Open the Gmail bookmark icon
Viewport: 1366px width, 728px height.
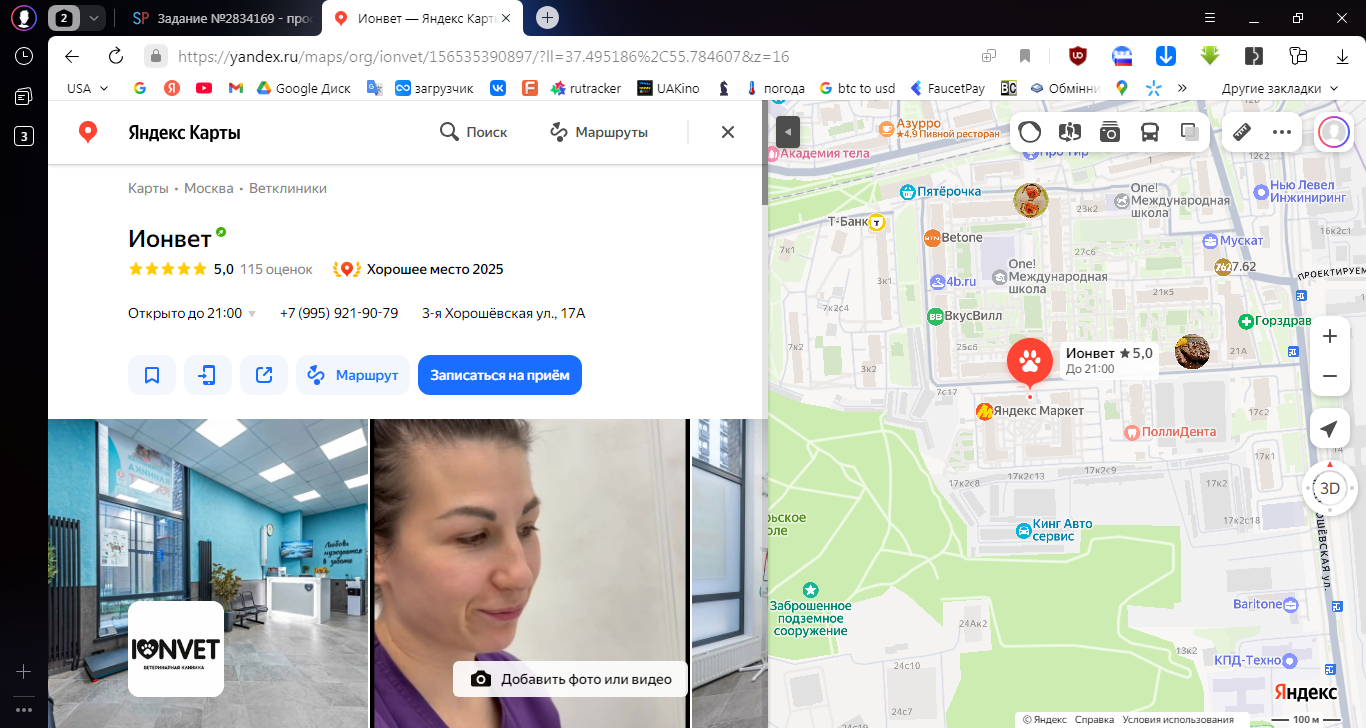[x=236, y=88]
